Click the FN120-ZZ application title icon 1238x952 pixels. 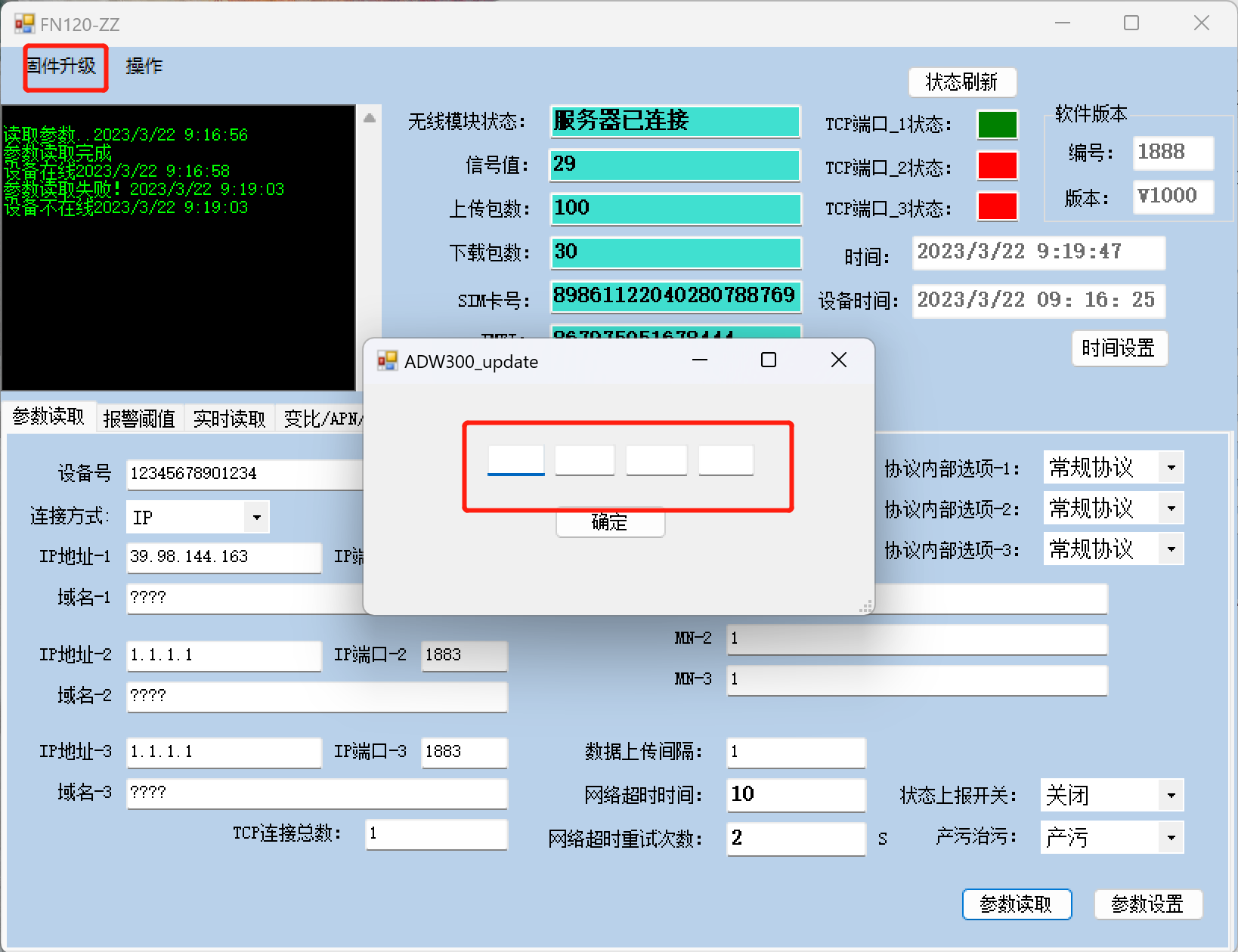24,24
